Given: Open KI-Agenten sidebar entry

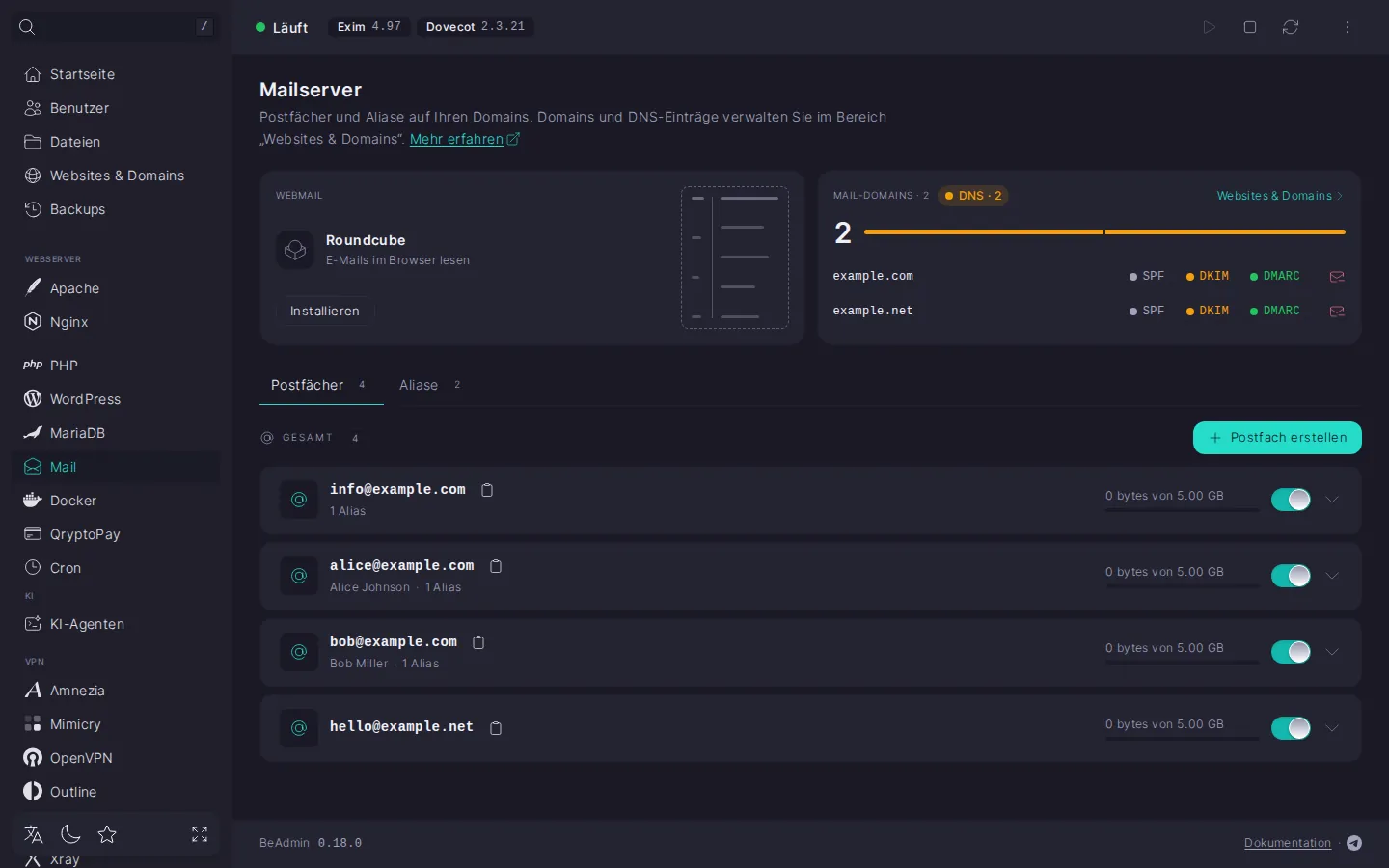Looking at the screenshot, I should 116,624.
